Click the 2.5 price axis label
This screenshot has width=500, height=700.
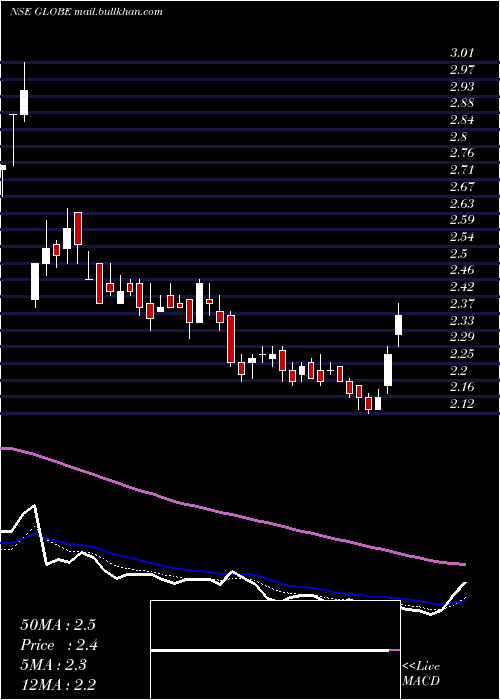point(458,254)
